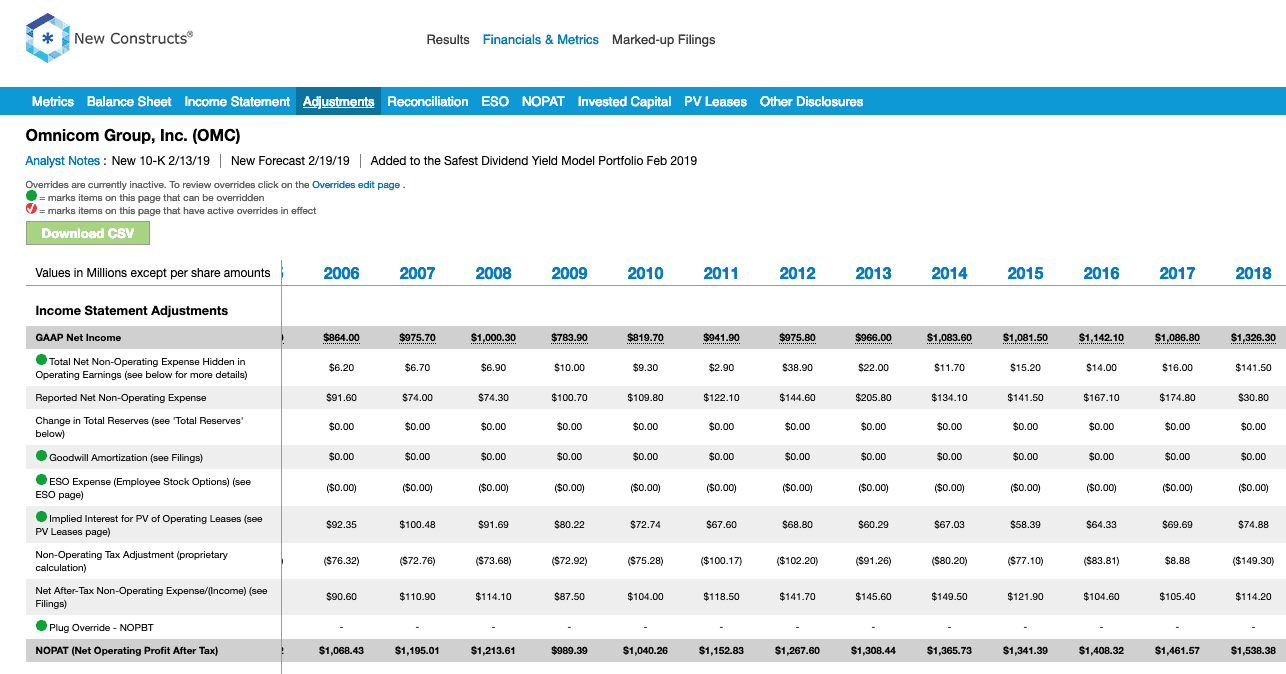Switch to the Invested Capital tab

tap(624, 101)
